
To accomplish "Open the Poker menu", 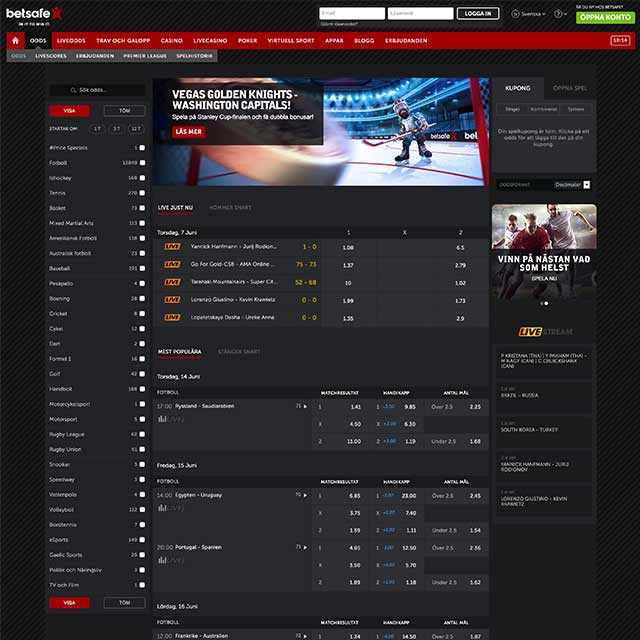I will [247, 40].
